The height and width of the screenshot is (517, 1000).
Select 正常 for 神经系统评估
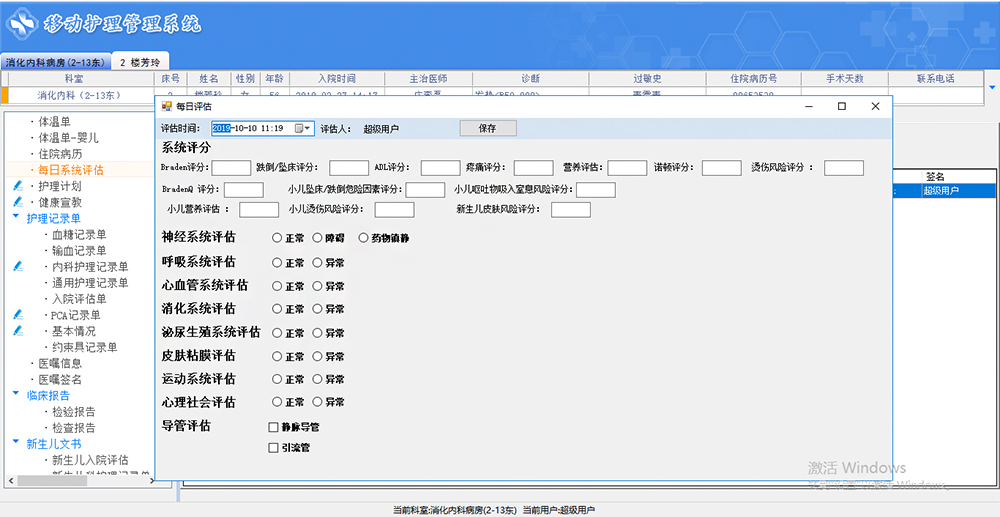tap(277, 238)
